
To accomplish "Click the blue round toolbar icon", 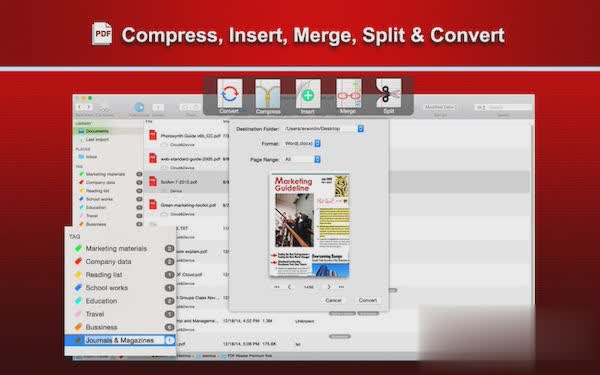I will pyautogui.click(x=139, y=108).
